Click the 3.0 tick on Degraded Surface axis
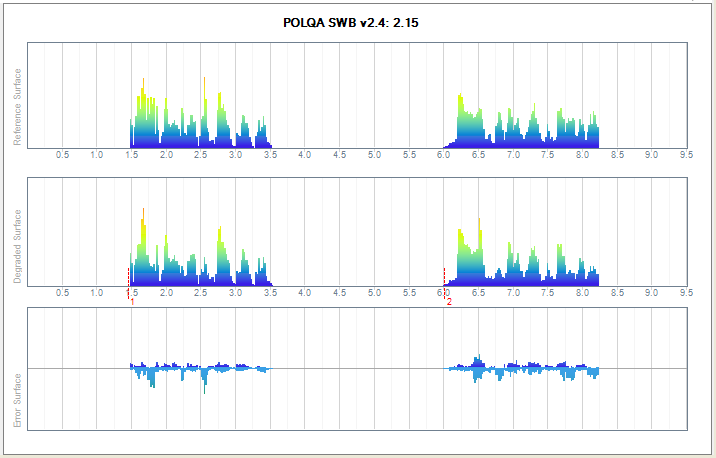 tap(235, 293)
